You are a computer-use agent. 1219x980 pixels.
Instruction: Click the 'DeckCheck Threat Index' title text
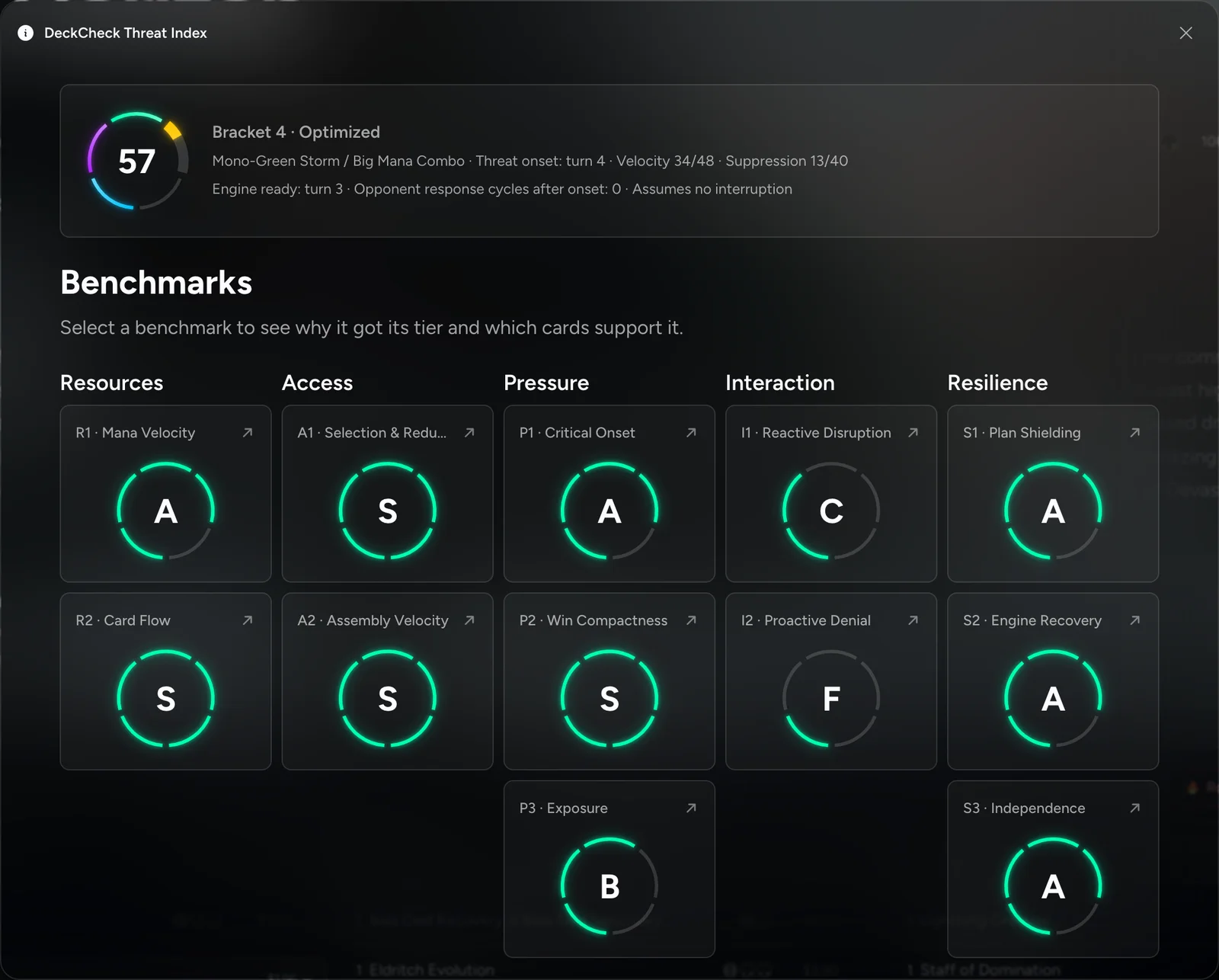126,33
